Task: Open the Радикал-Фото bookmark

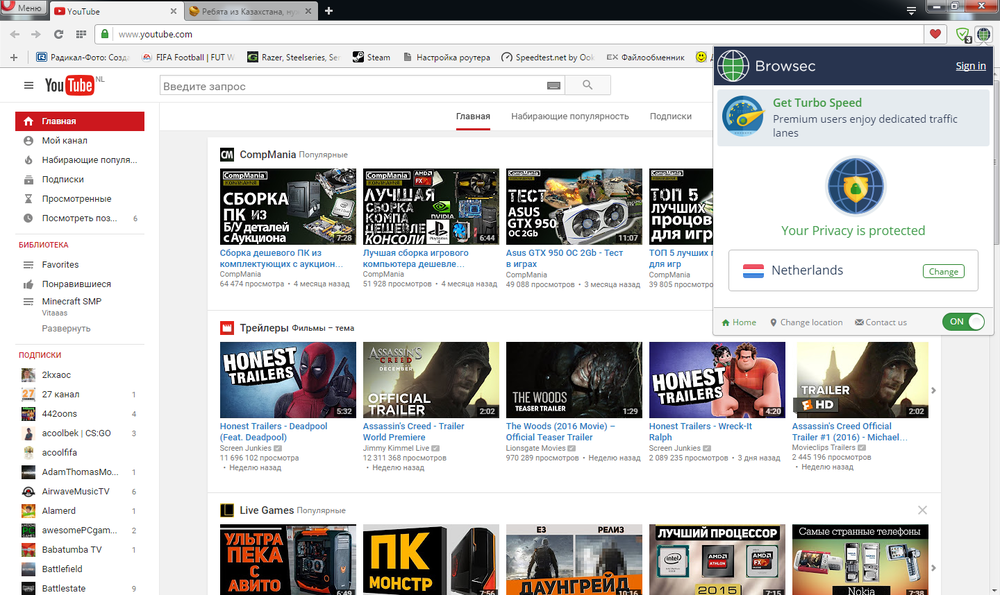Action: pos(83,57)
